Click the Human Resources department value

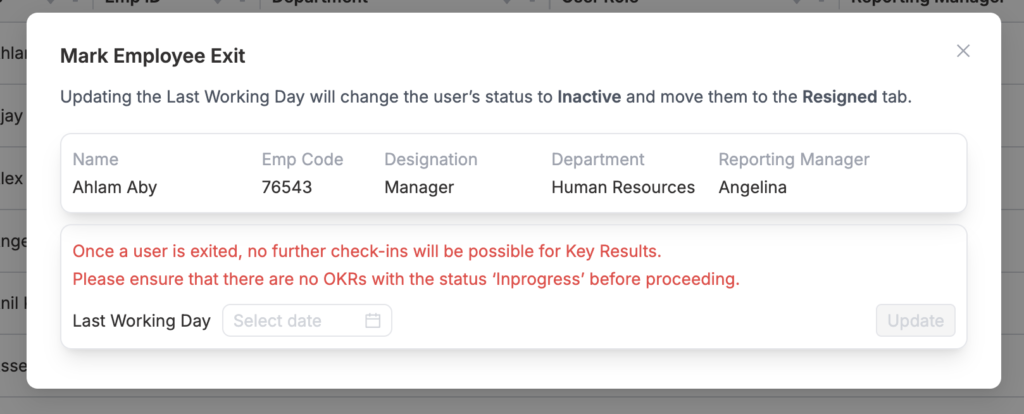click(623, 187)
